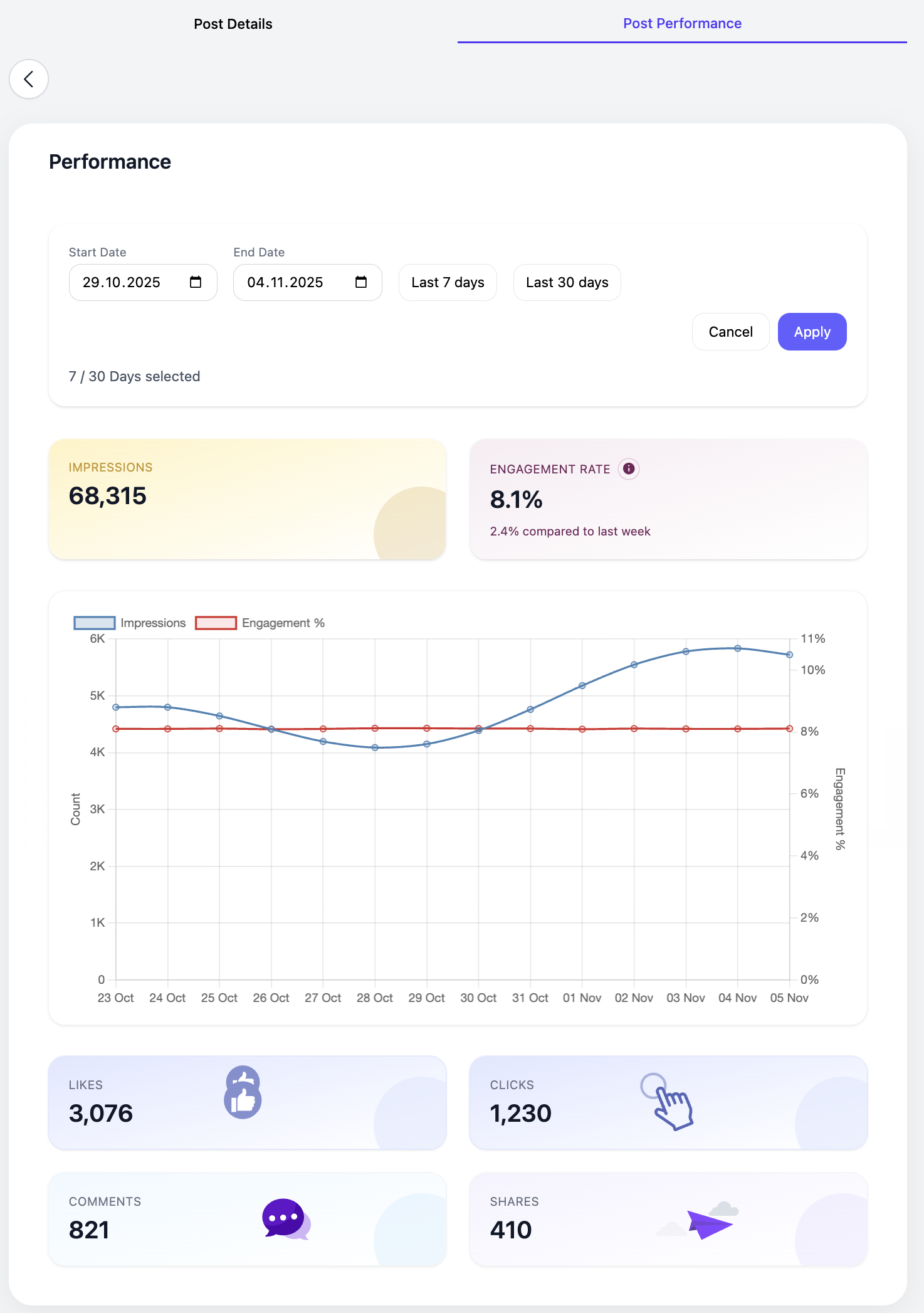The width and height of the screenshot is (924, 1313).
Task: Click the Engagement Rate info icon
Action: 628,469
